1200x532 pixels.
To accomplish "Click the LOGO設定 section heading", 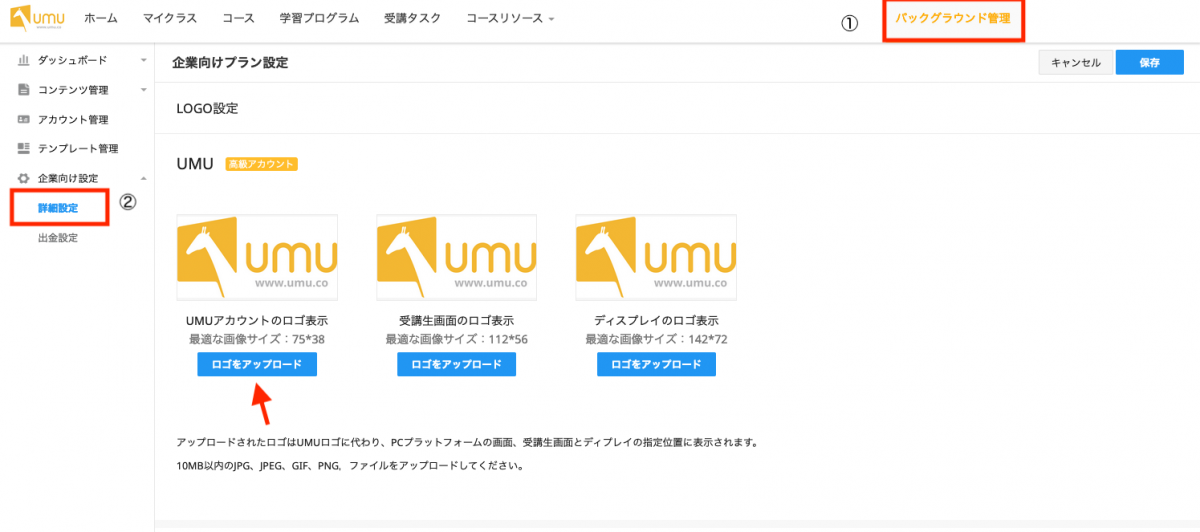I will click(207, 107).
